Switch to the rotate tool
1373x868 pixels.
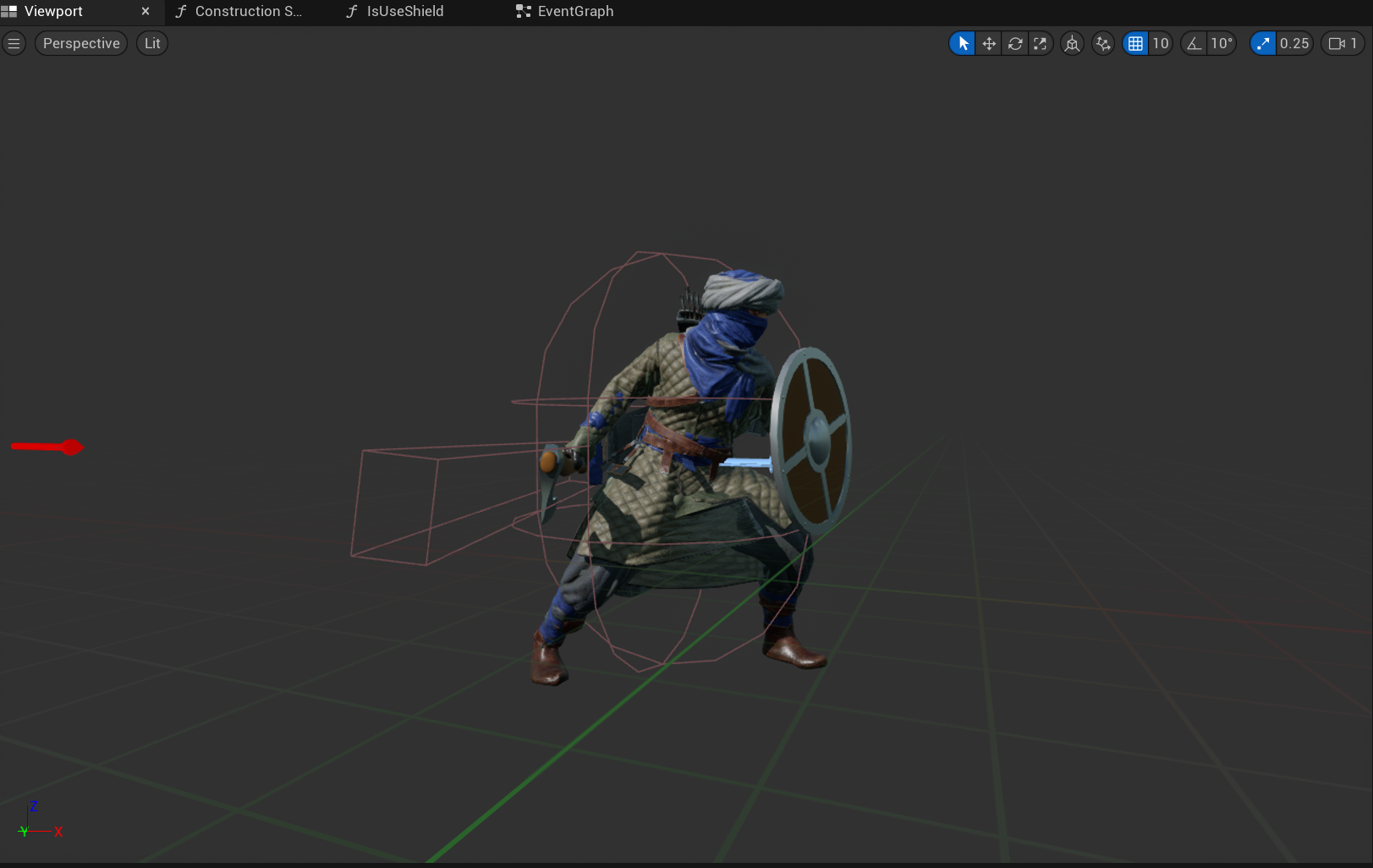pyautogui.click(x=1015, y=43)
